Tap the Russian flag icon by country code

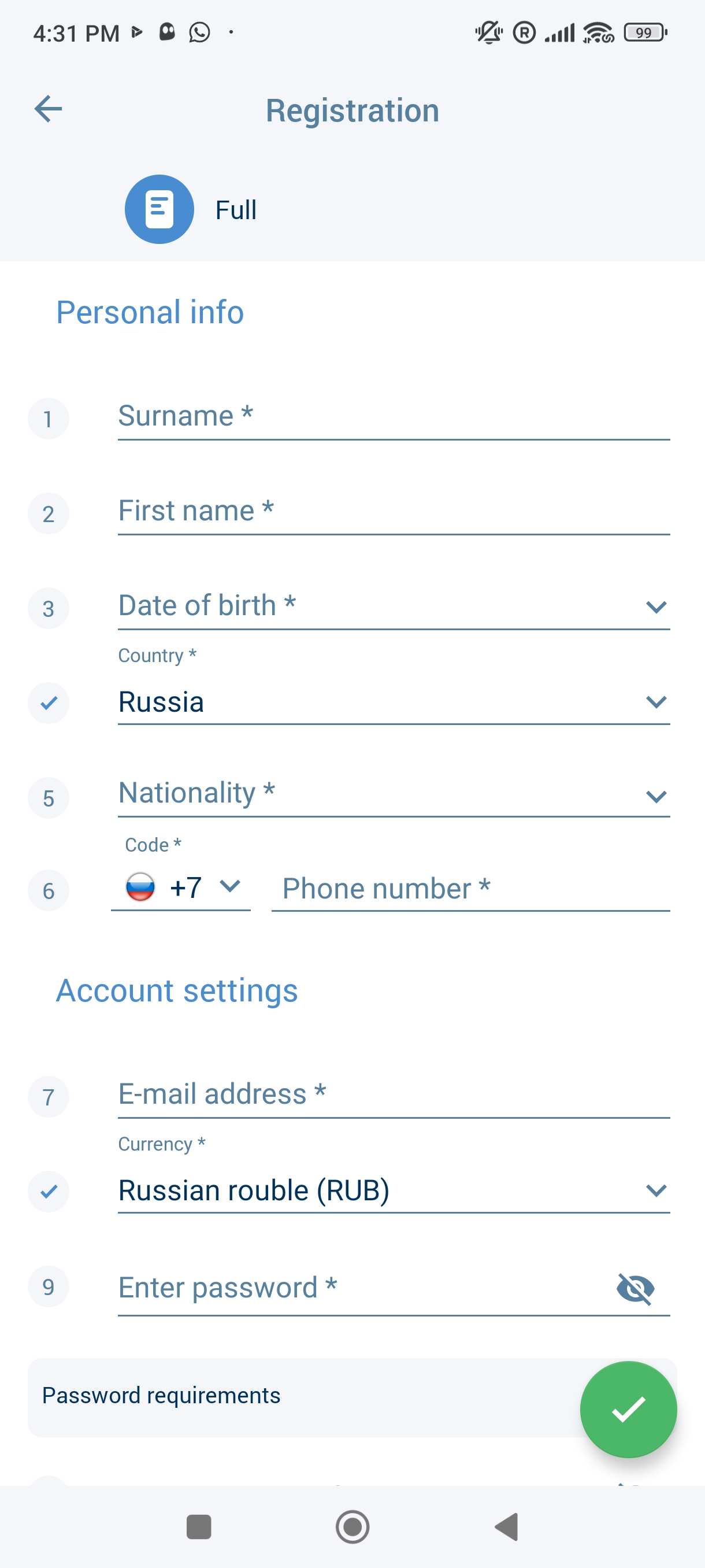pyautogui.click(x=140, y=887)
